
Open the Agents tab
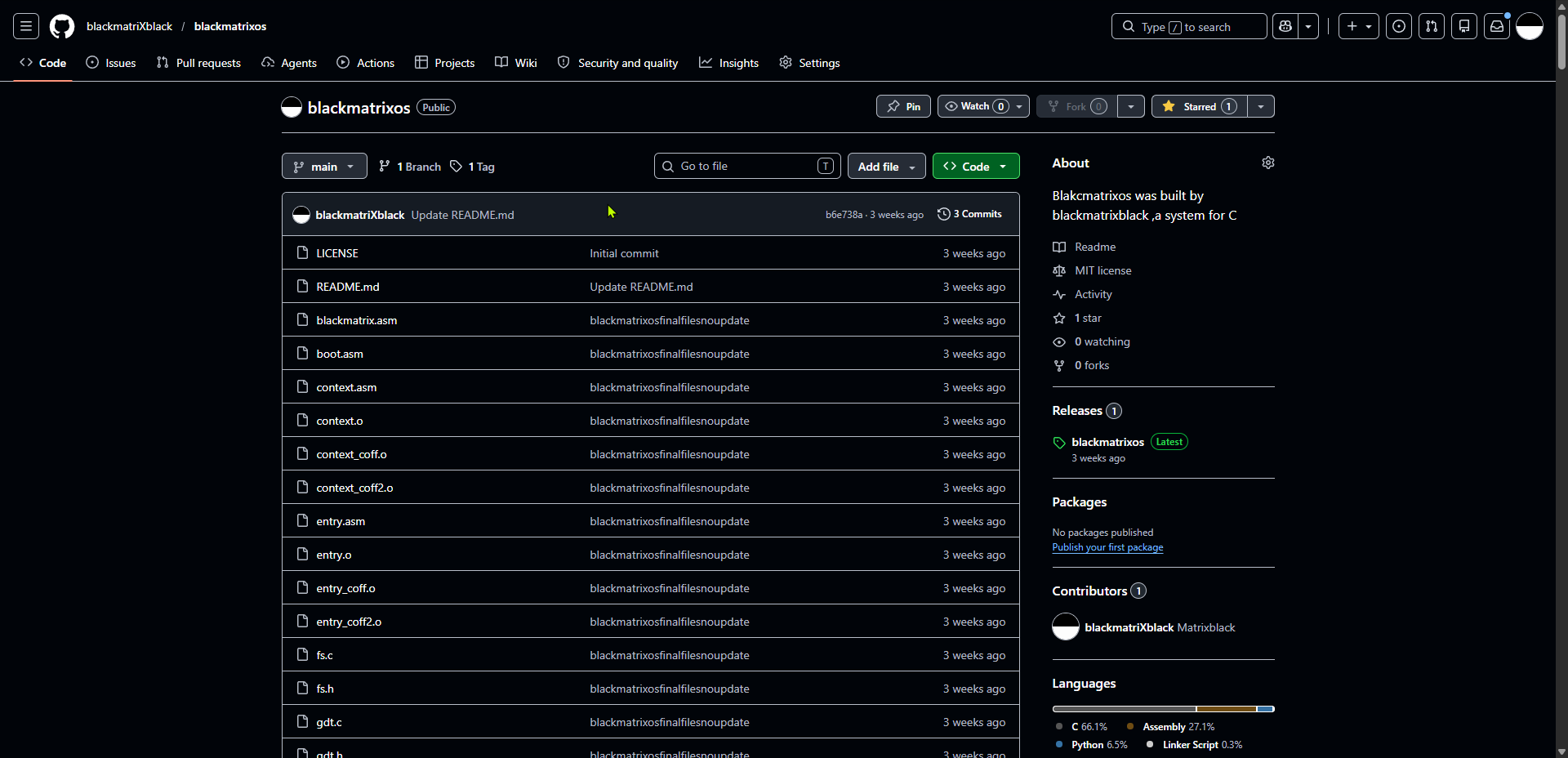coord(289,63)
